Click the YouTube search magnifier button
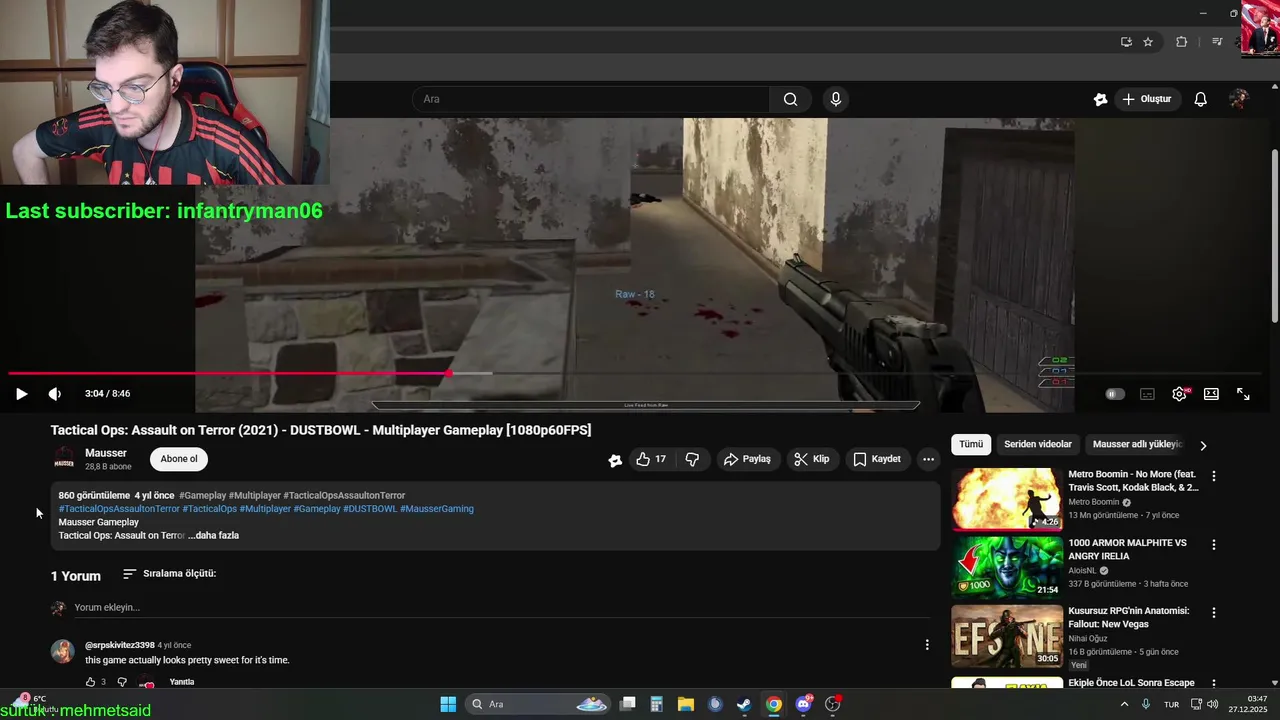The width and height of the screenshot is (1280, 720). pyautogui.click(x=790, y=99)
